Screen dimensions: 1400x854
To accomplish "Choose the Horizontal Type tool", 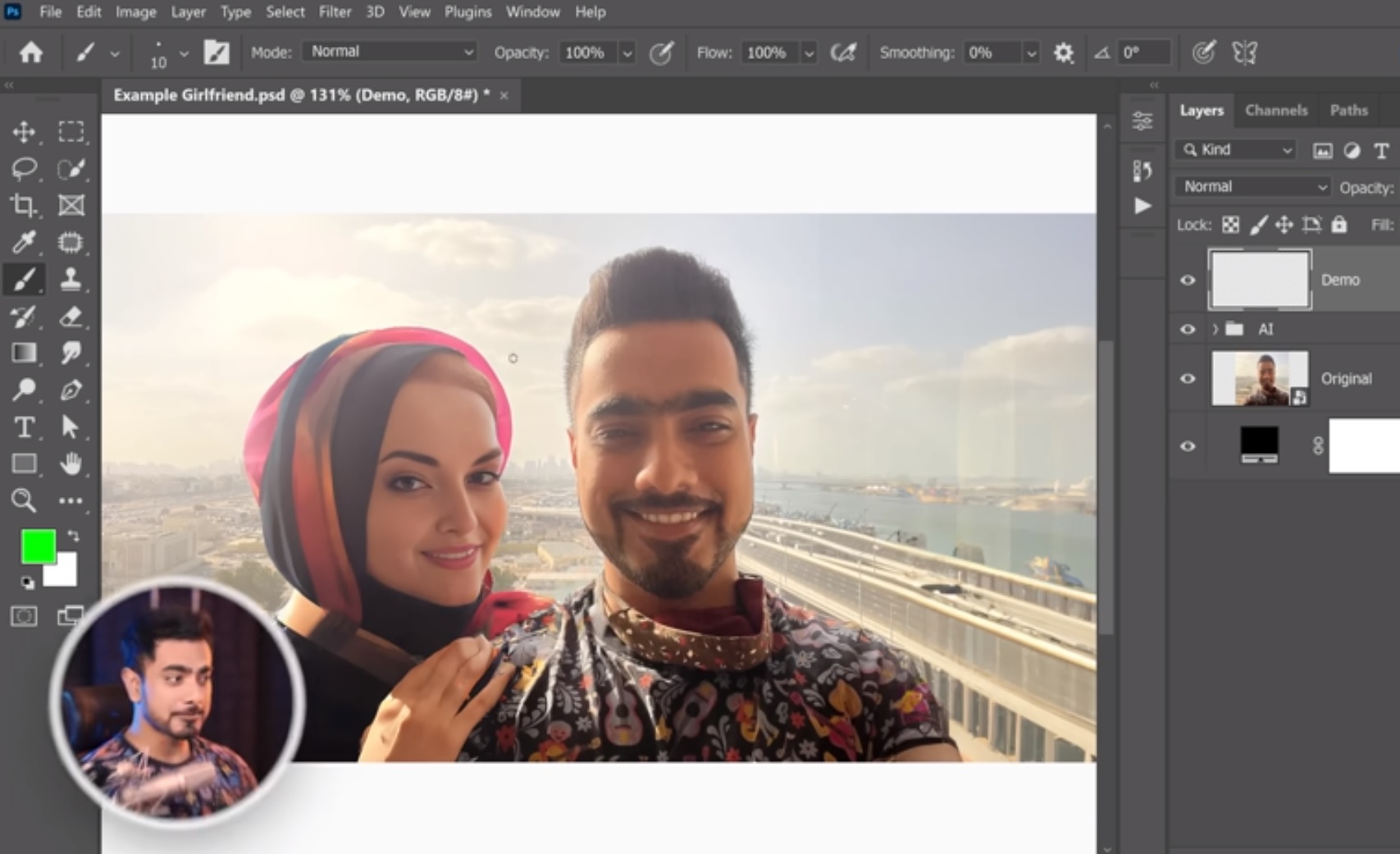I will 24,427.
